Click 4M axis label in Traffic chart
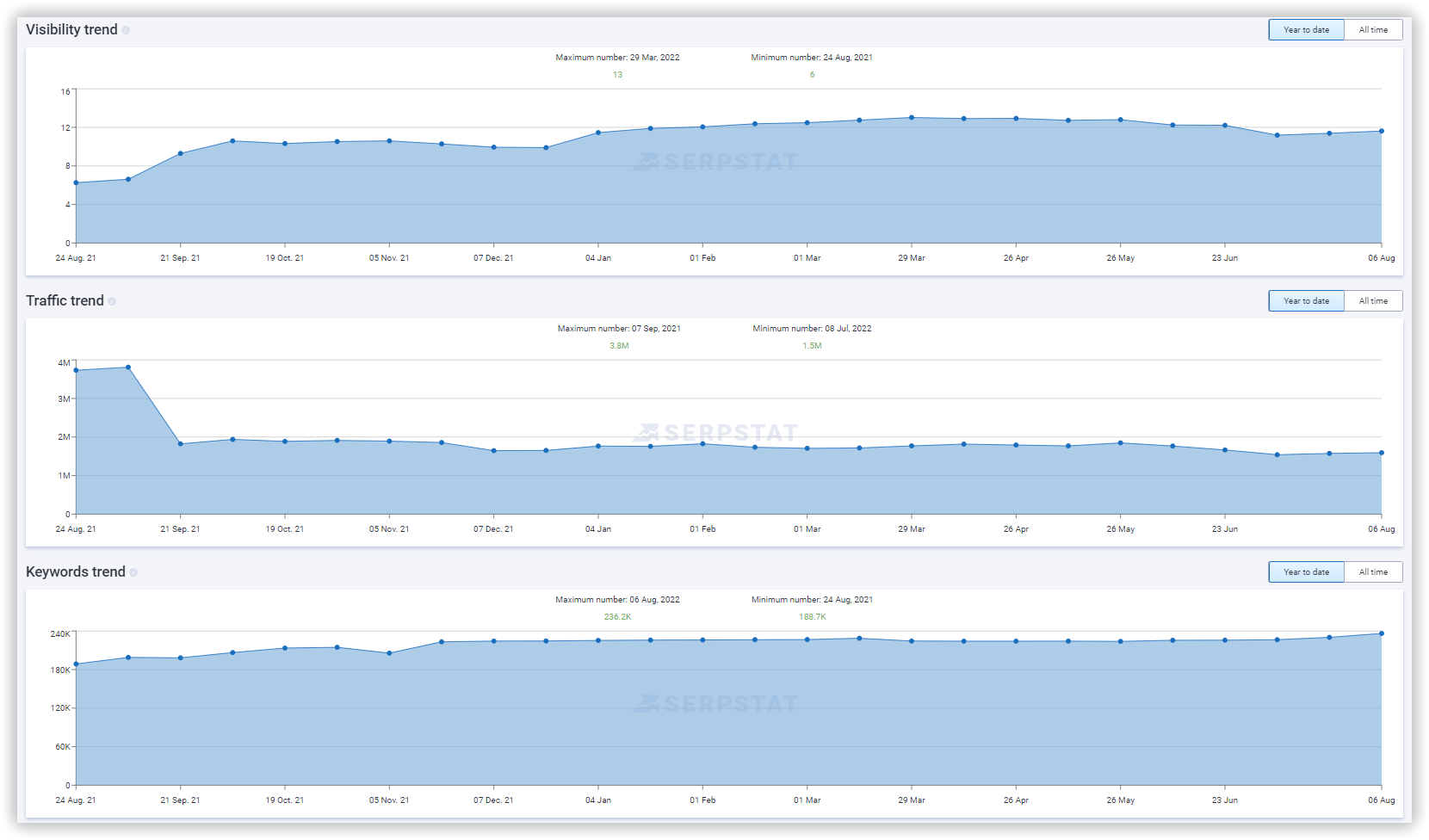1429x840 pixels. click(64, 363)
